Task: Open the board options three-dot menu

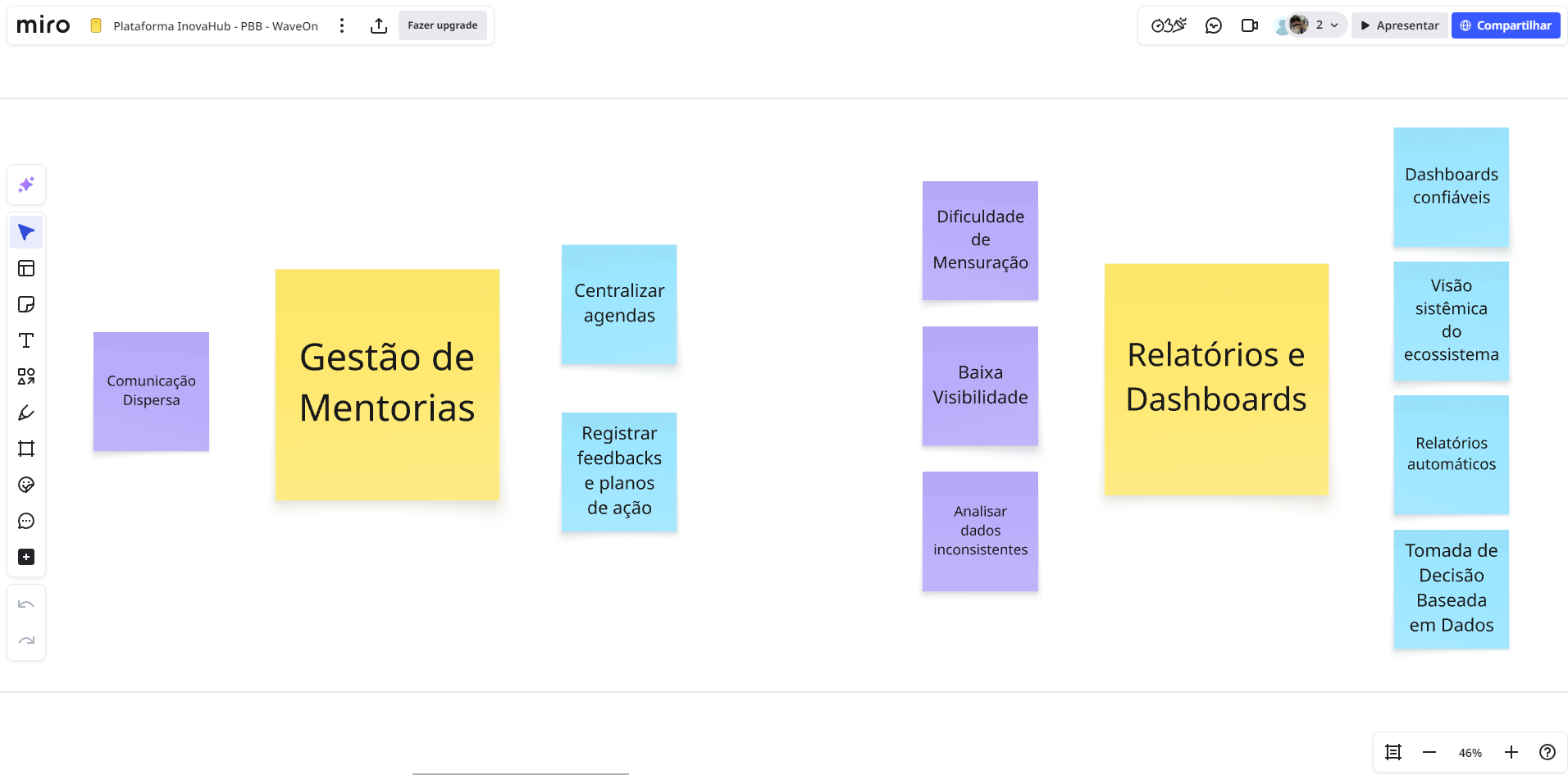Action: point(342,25)
